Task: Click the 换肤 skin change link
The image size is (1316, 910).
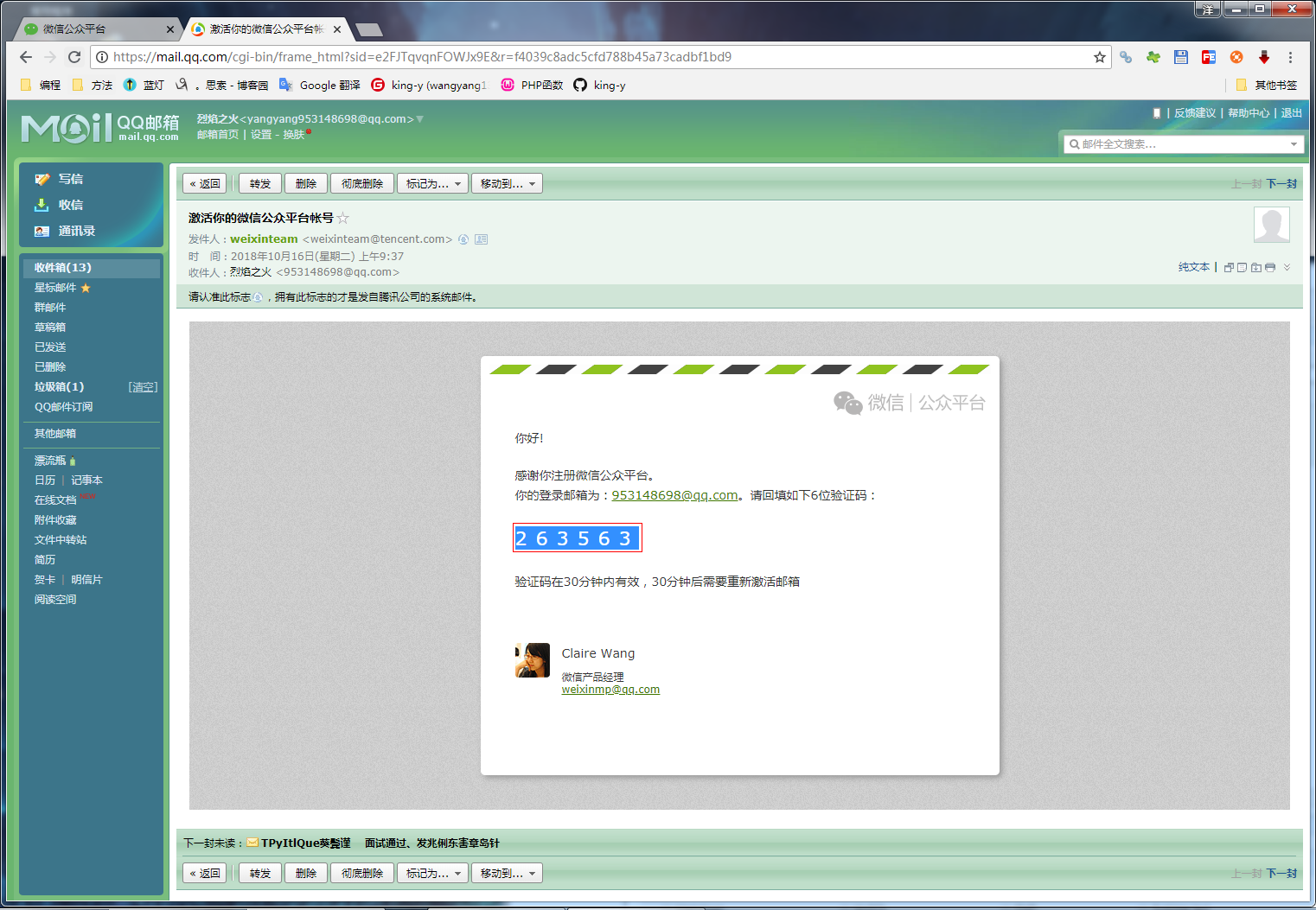Action: (x=293, y=135)
